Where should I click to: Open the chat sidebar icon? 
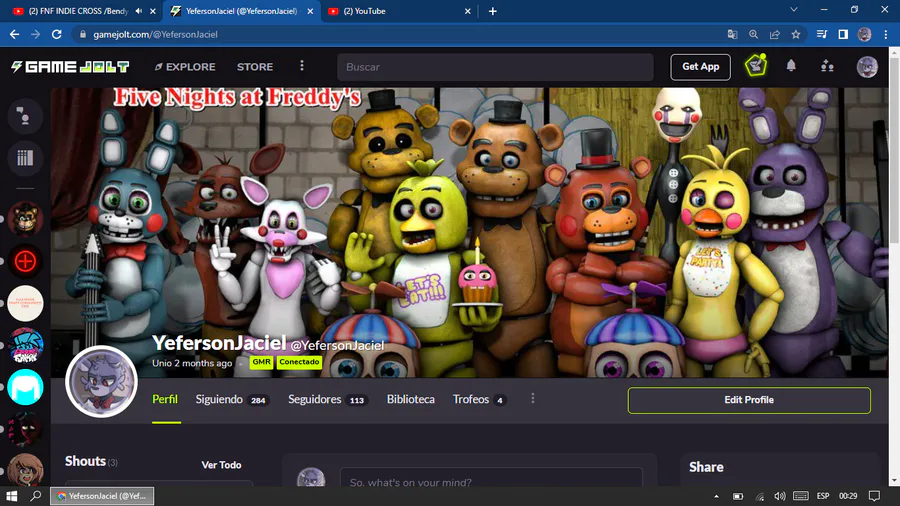tap(25, 116)
